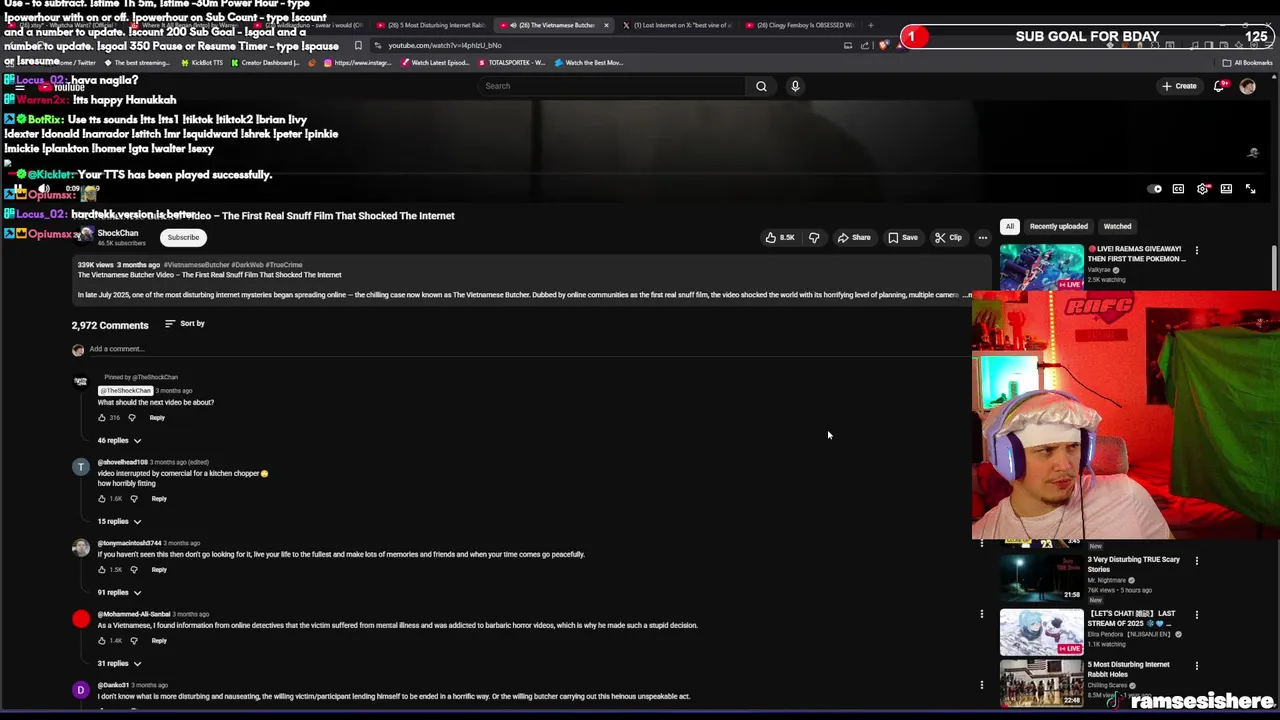
Task: Reply to Mohammed-Ali-Sanbal's comment
Action: pos(159,641)
